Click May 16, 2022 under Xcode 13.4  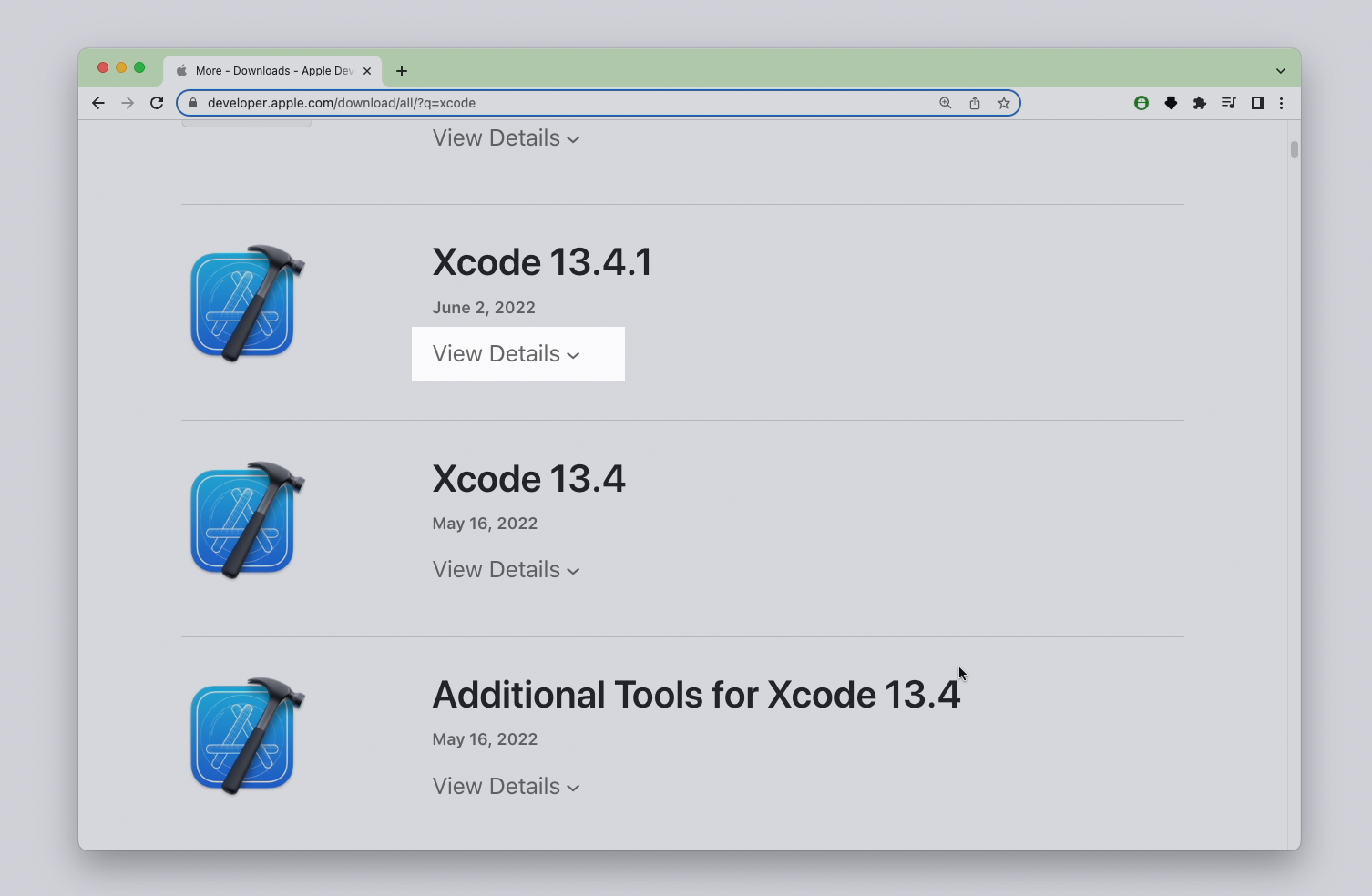coord(485,524)
